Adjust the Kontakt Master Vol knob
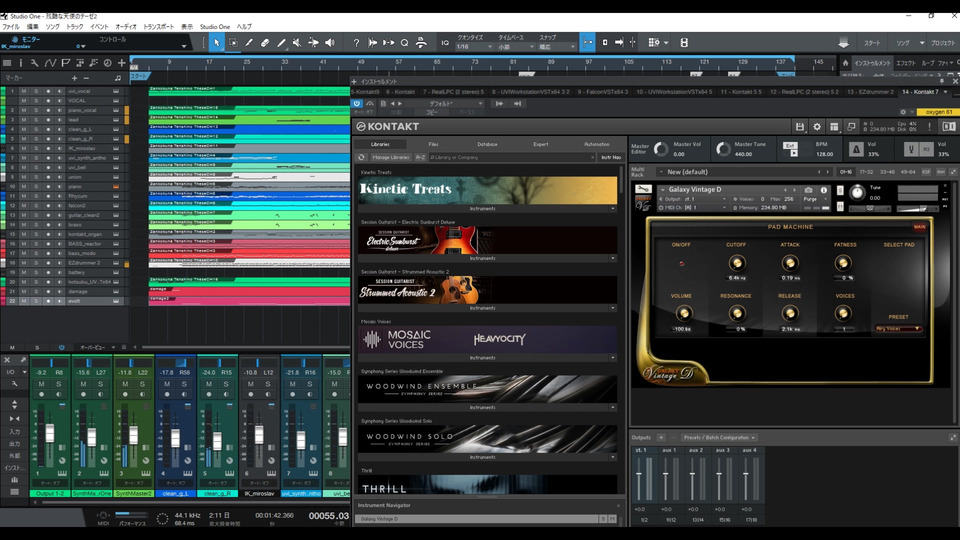This screenshot has height=540, width=960. [x=661, y=149]
